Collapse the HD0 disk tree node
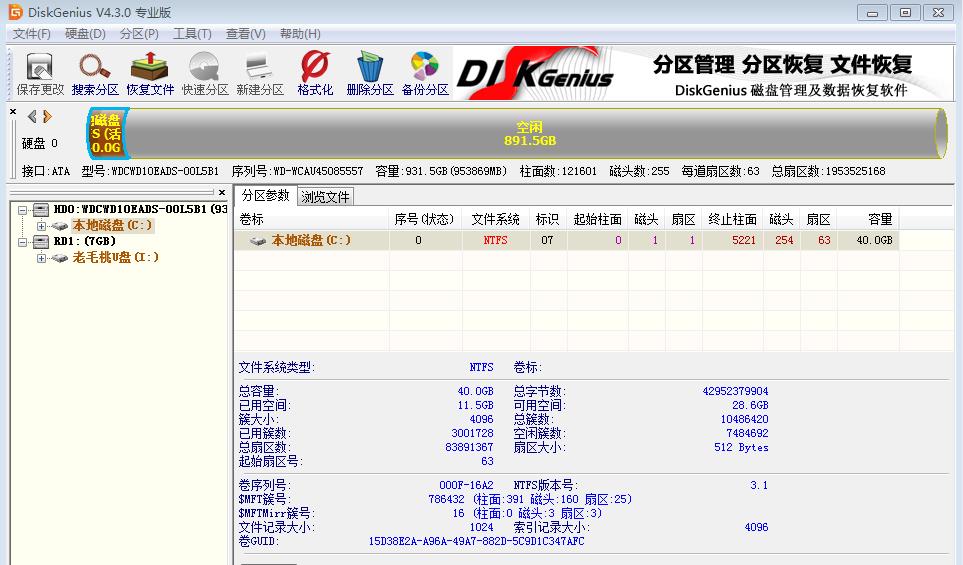963x565 pixels. click(23, 210)
